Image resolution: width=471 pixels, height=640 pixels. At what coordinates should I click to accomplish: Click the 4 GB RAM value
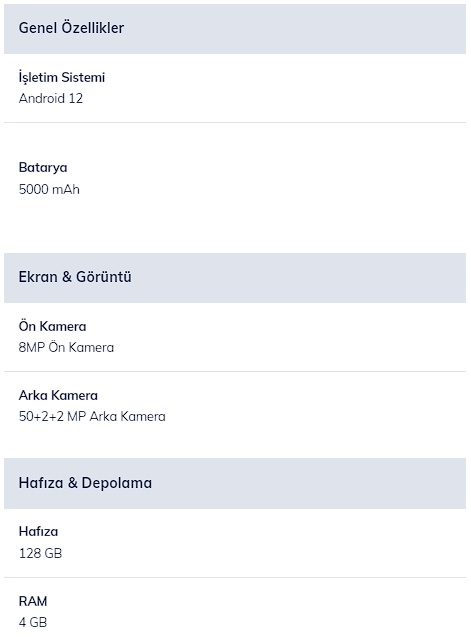33,622
